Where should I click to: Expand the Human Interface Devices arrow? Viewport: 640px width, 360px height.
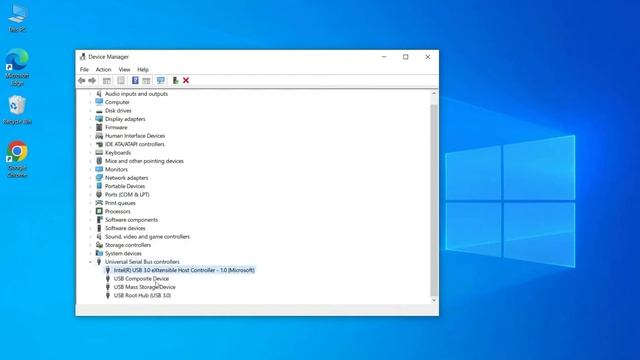90,136
